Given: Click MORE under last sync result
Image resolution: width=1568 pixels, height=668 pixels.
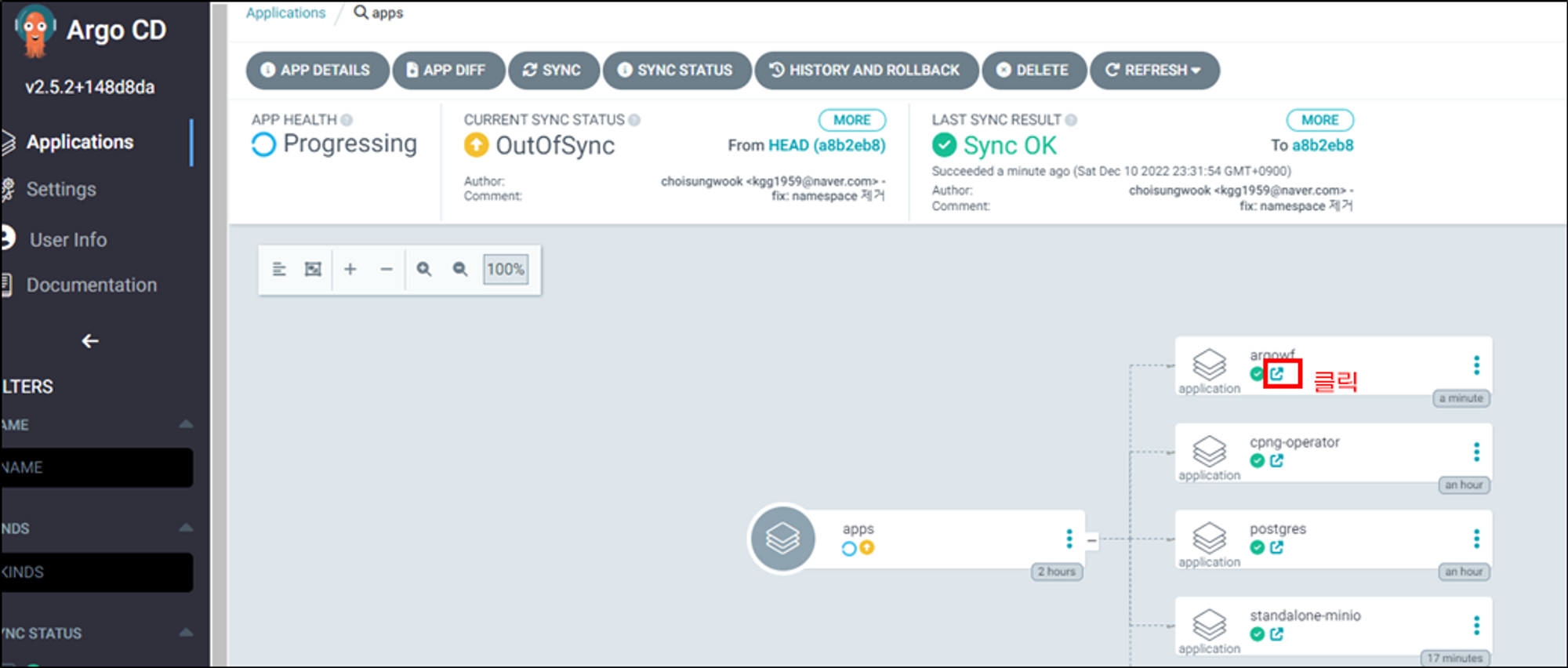Looking at the screenshot, I should tap(1320, 120).
